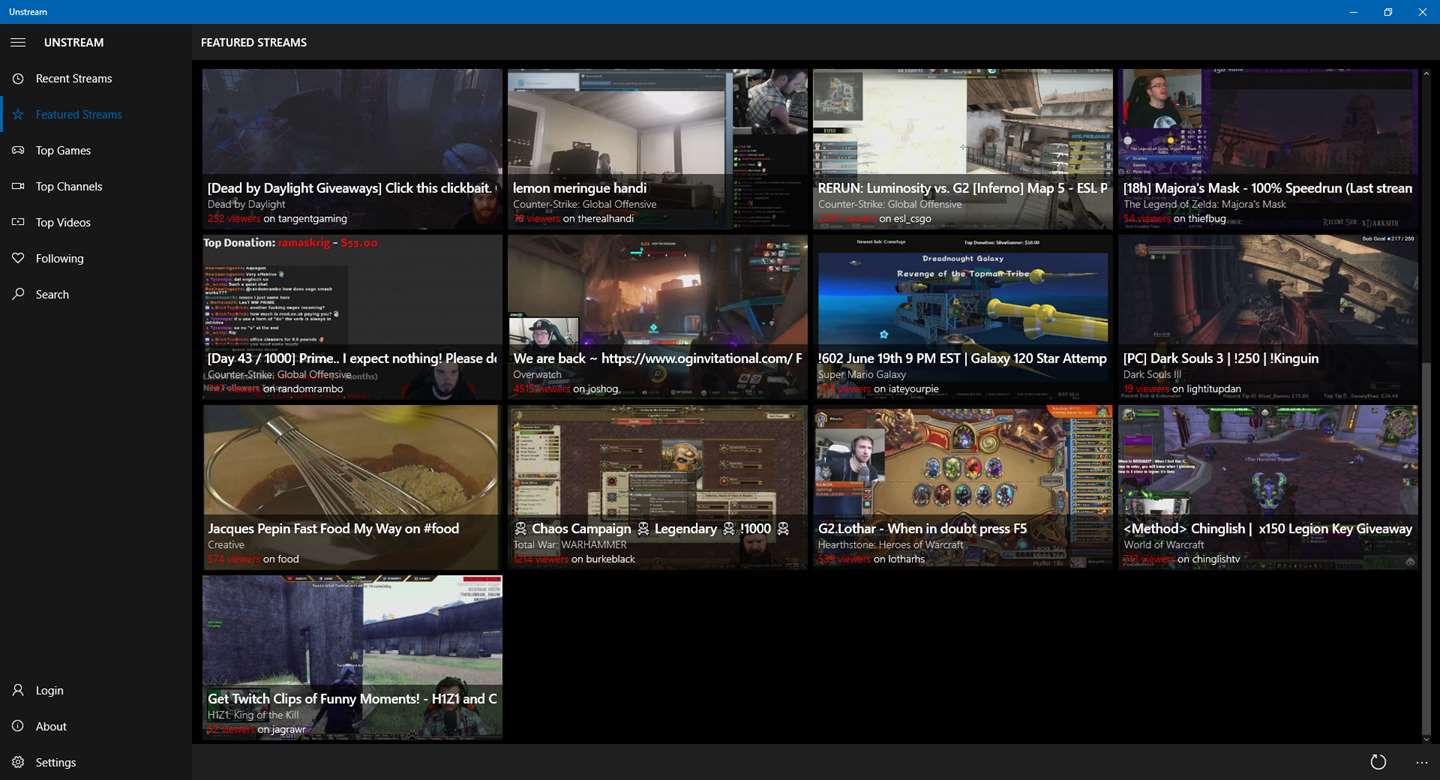This screenshot has width=1440, height=780.
Task: Open Majora's Mask speedrun stream
Action: [x=1268, y=149]
